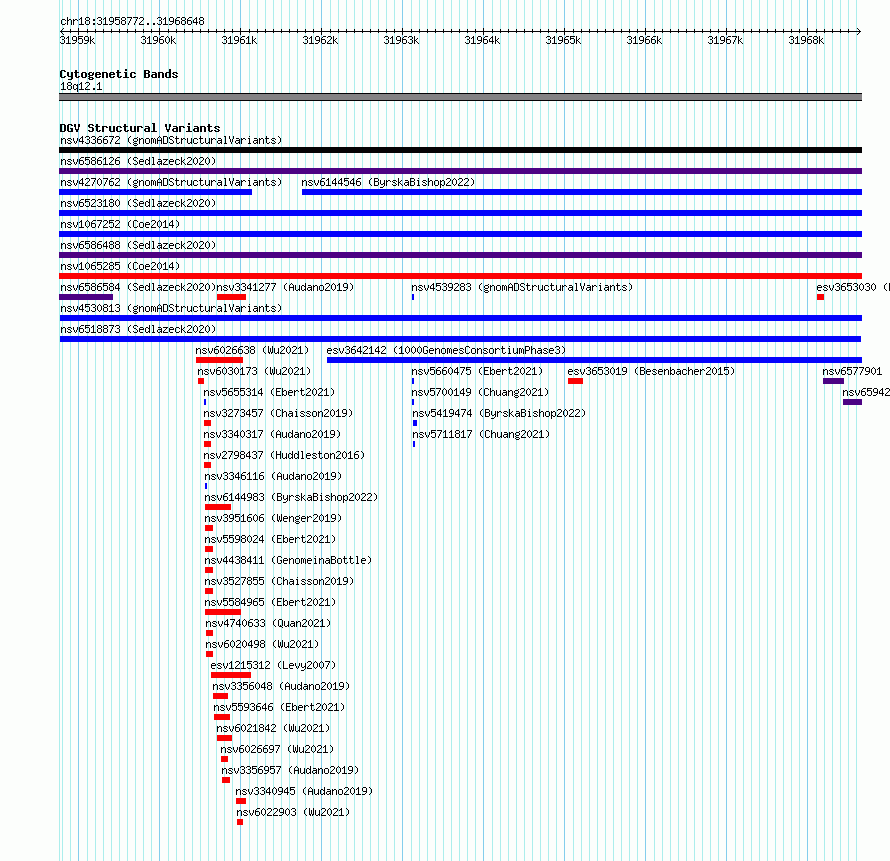This screenshot has height=861, width=890.
Task: Click the nsv1065285 Coe2014 variant label
Action: pyautogui.click(x=120, y=266)
